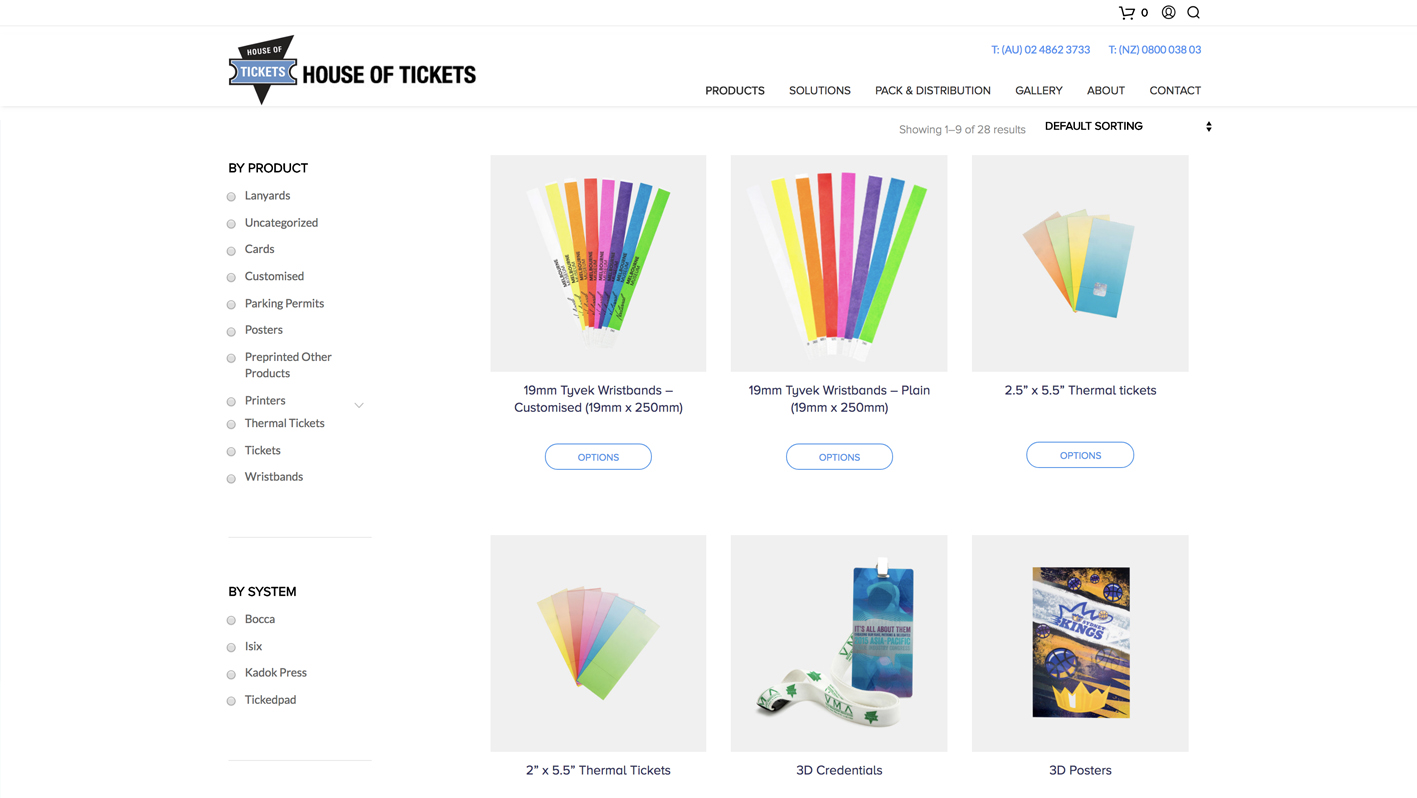Image resolution: width=1417 pixels, height=798 pixels.
Task: Open the Default Sorting dropdown
Action: (1127, 127)
